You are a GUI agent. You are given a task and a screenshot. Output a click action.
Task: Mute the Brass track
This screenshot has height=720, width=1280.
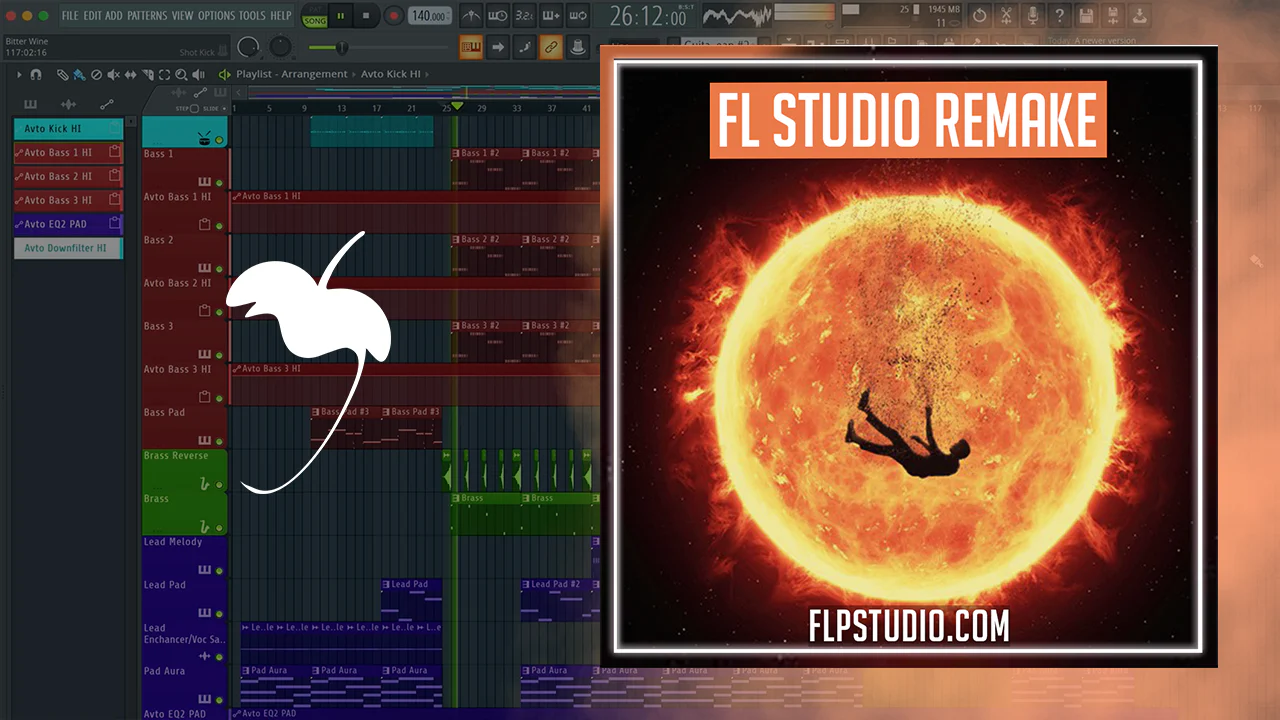pyautogui.click(x=219, y=527)
